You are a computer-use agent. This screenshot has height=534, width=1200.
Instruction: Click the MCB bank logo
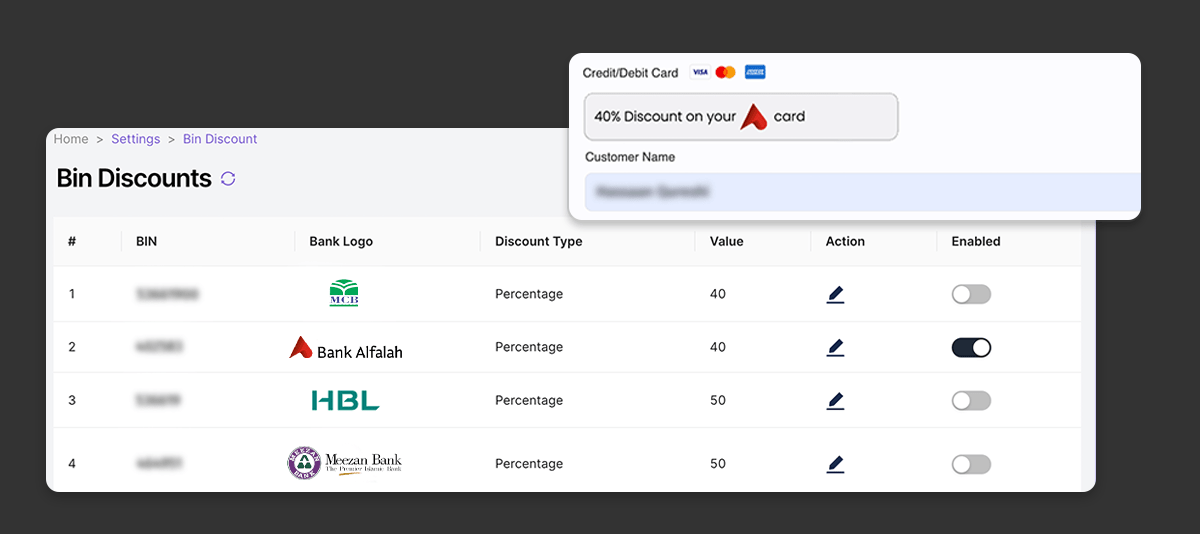click(x=344, y=294)
